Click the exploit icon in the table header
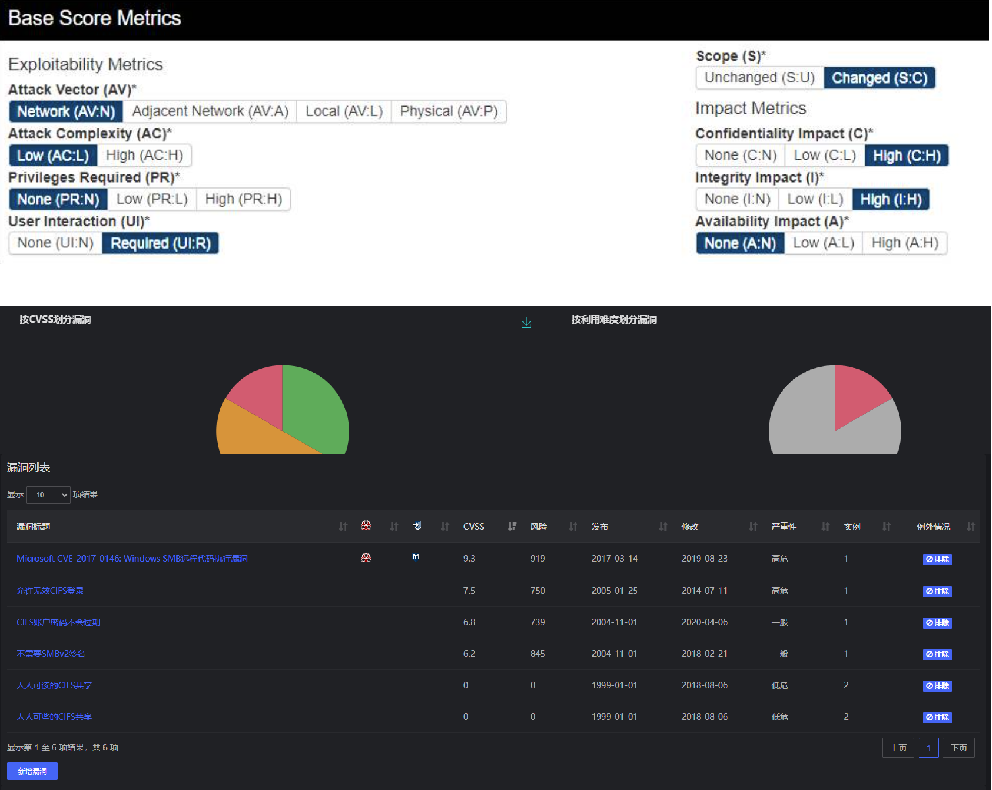Viewport: 992px width, 790px height. 417,526
